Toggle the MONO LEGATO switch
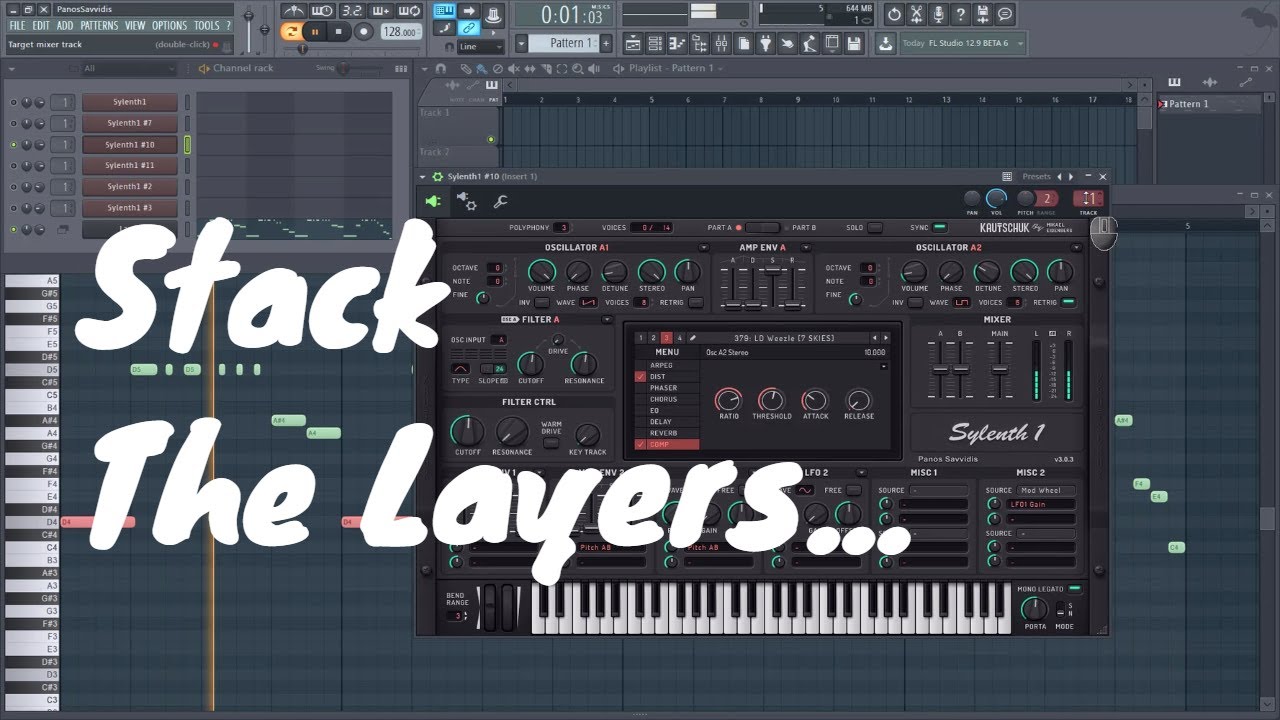The height and width of the screenshot is (720, 1280). (x=1075, y=589)
